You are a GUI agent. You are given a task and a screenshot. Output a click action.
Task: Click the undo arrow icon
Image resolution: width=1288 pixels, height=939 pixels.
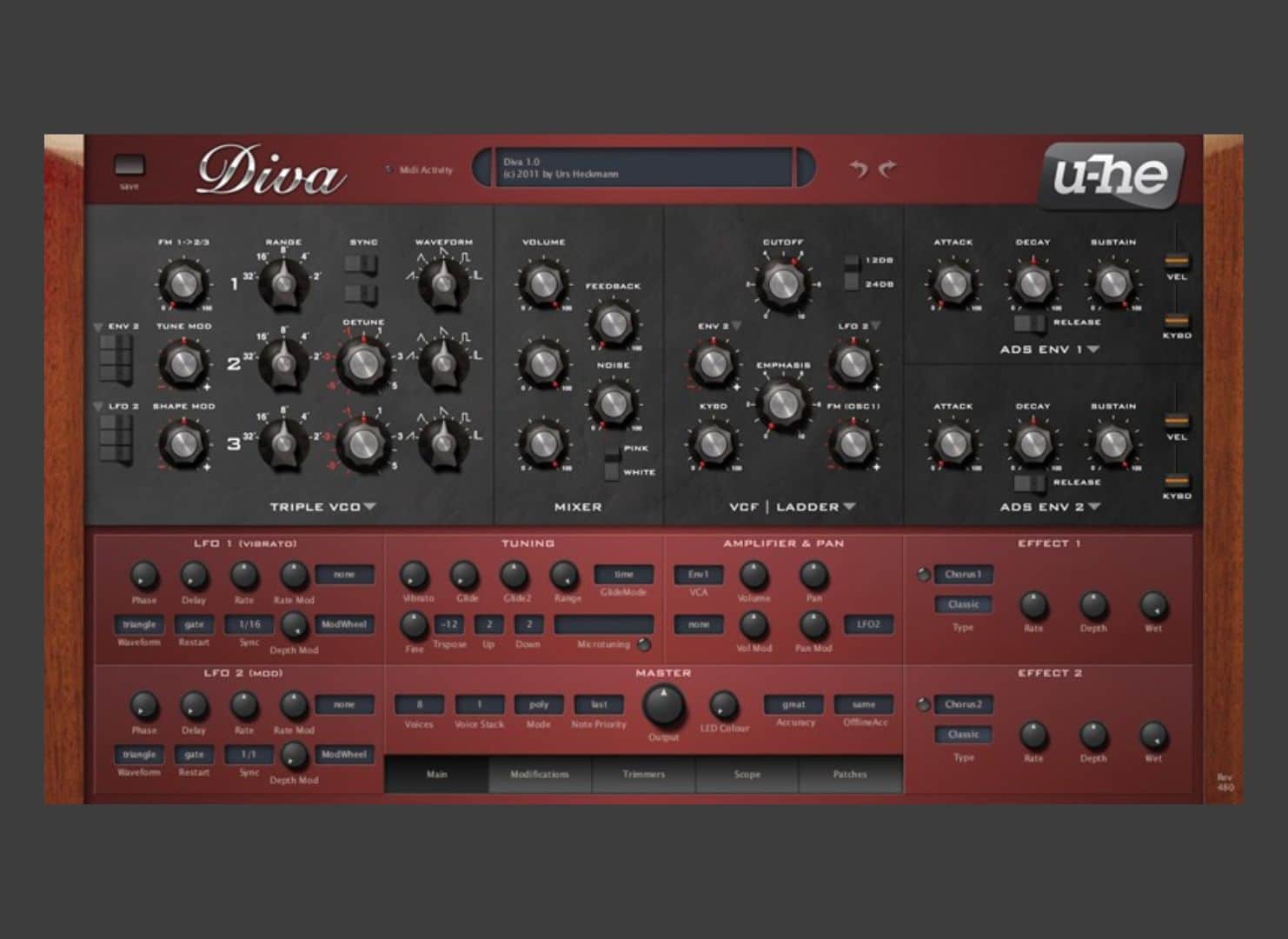tap(859, 169)
